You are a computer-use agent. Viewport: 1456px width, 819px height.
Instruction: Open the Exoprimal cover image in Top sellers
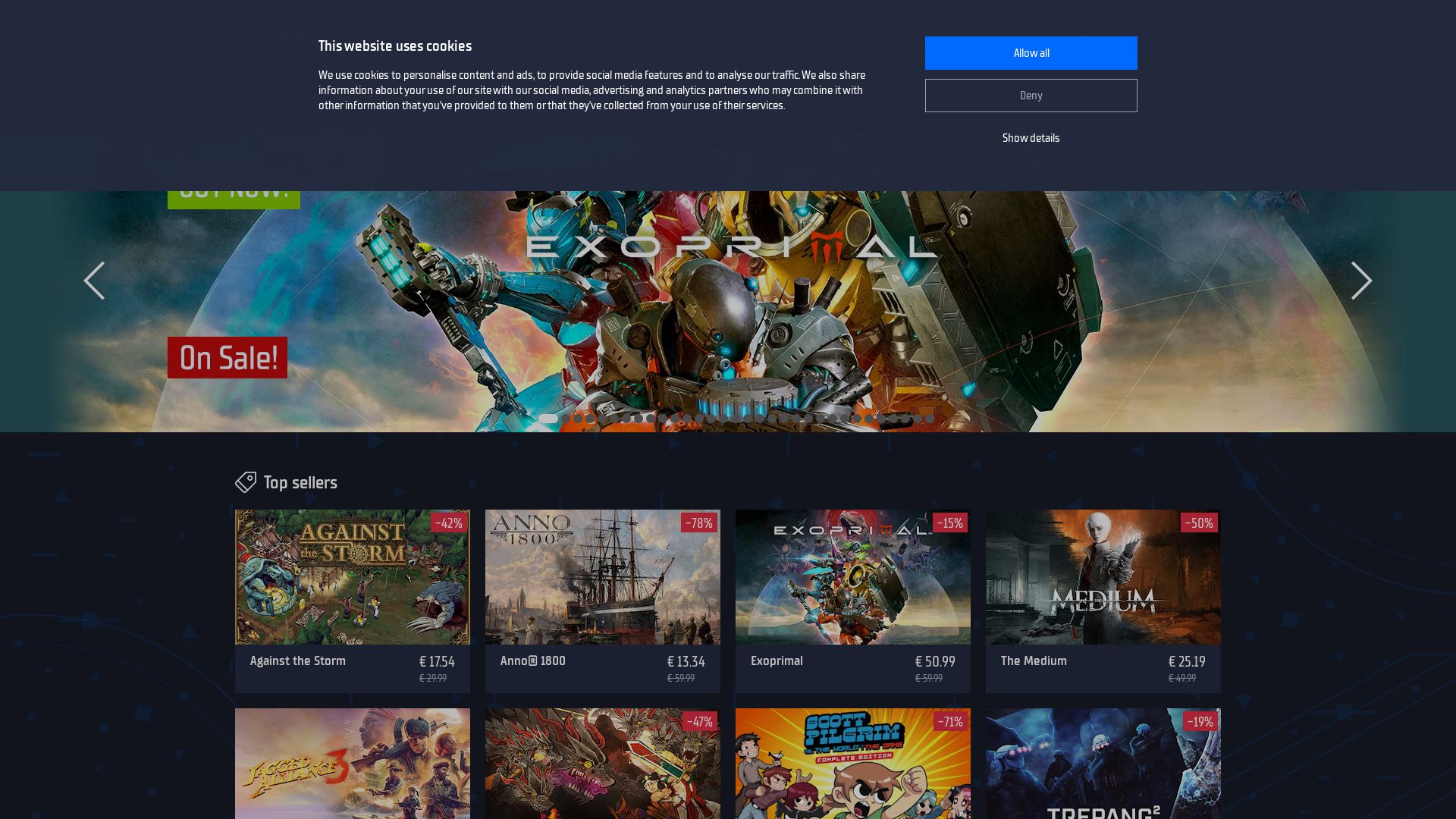853,577
